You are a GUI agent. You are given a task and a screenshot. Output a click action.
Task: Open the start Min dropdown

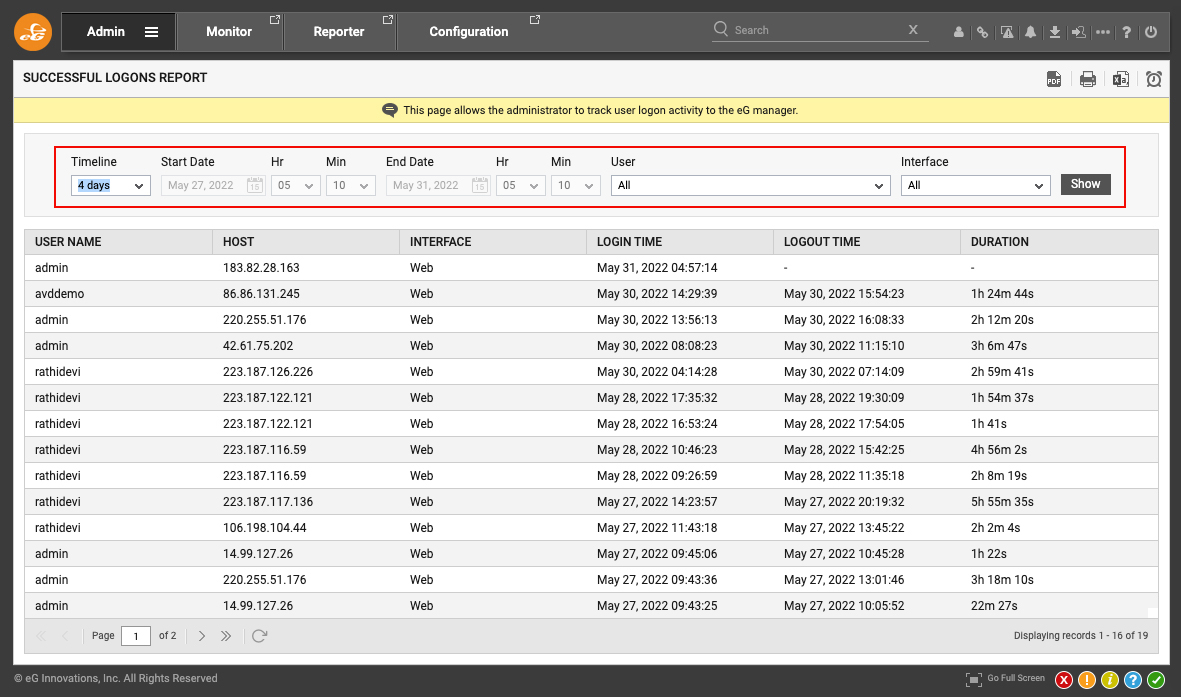tap(350, 185)
